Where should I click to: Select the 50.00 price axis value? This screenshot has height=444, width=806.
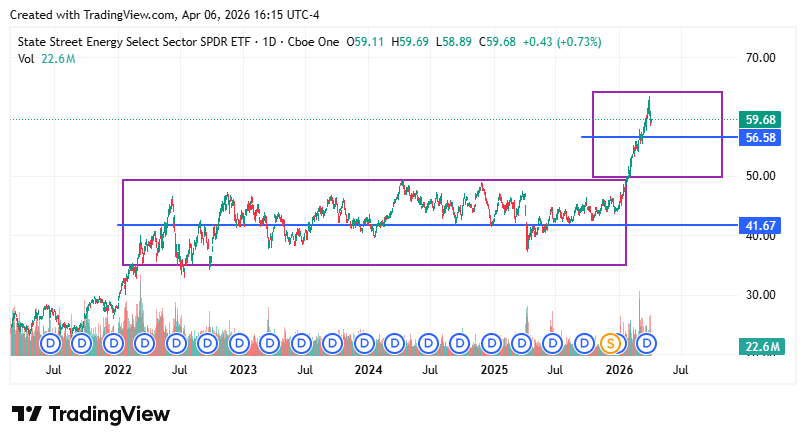click(760, 176)
